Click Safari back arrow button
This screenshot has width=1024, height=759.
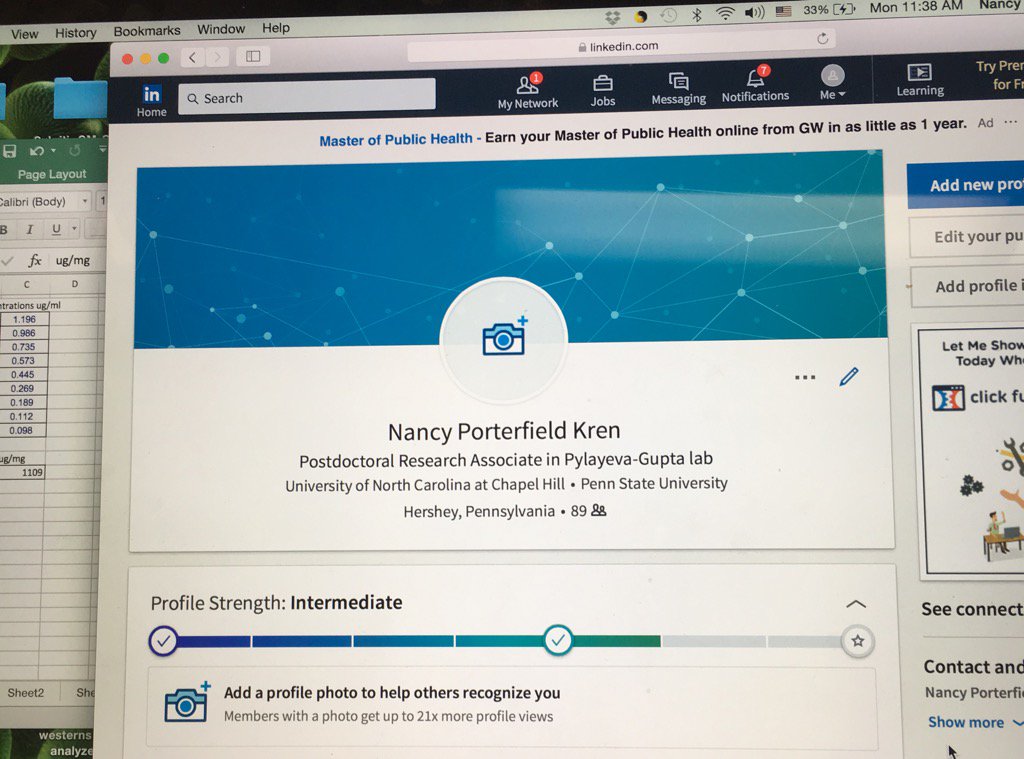(x=193, y=57)
